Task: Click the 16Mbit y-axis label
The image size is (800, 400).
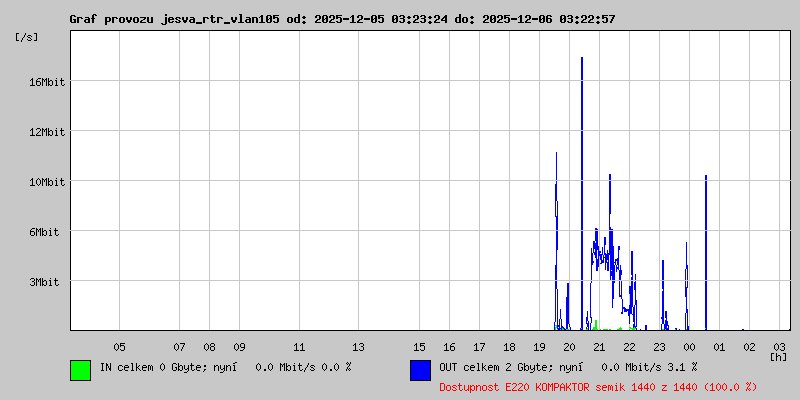Action: (x=46, y=82)
